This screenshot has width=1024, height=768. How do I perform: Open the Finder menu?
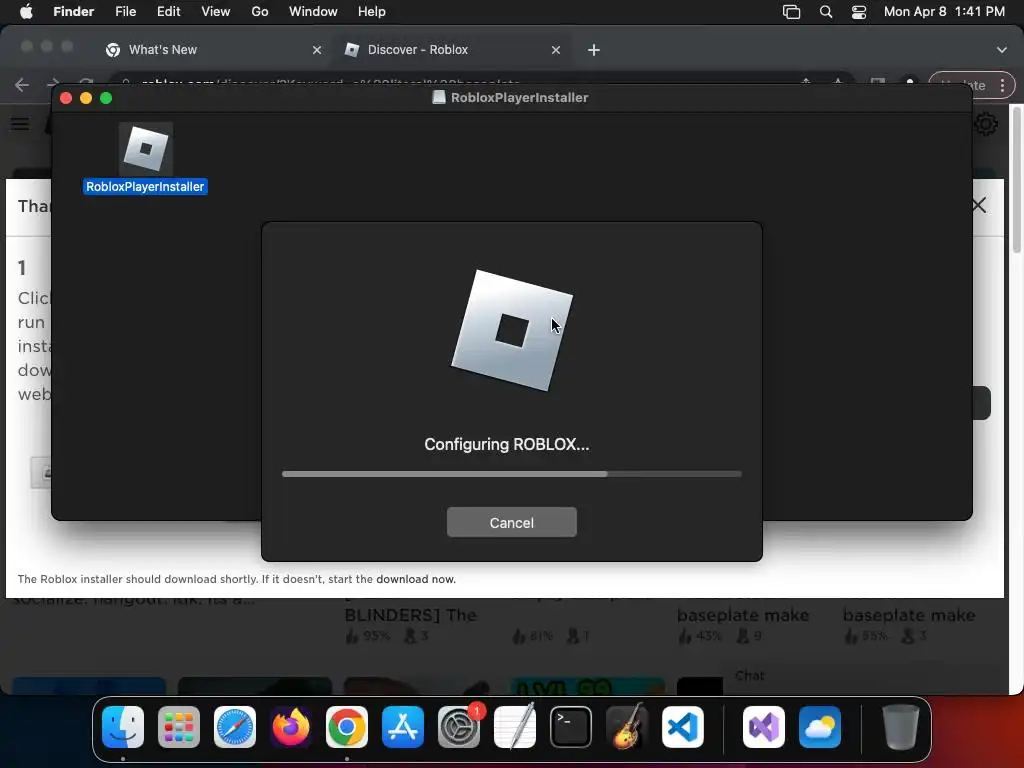coord(73,12)
